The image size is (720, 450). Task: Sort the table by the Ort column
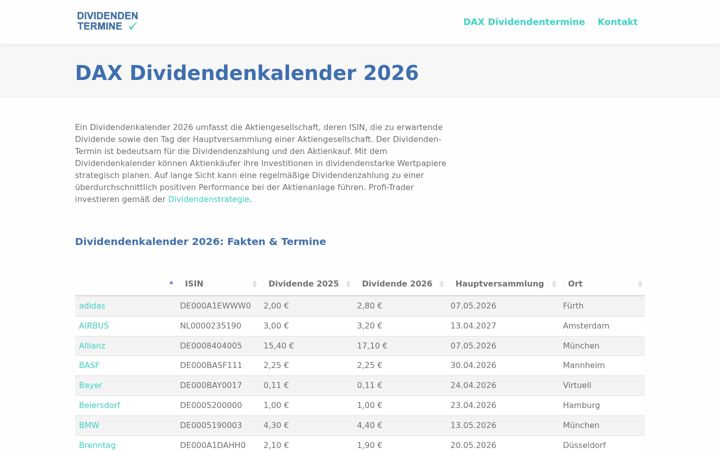coord(602,284)
